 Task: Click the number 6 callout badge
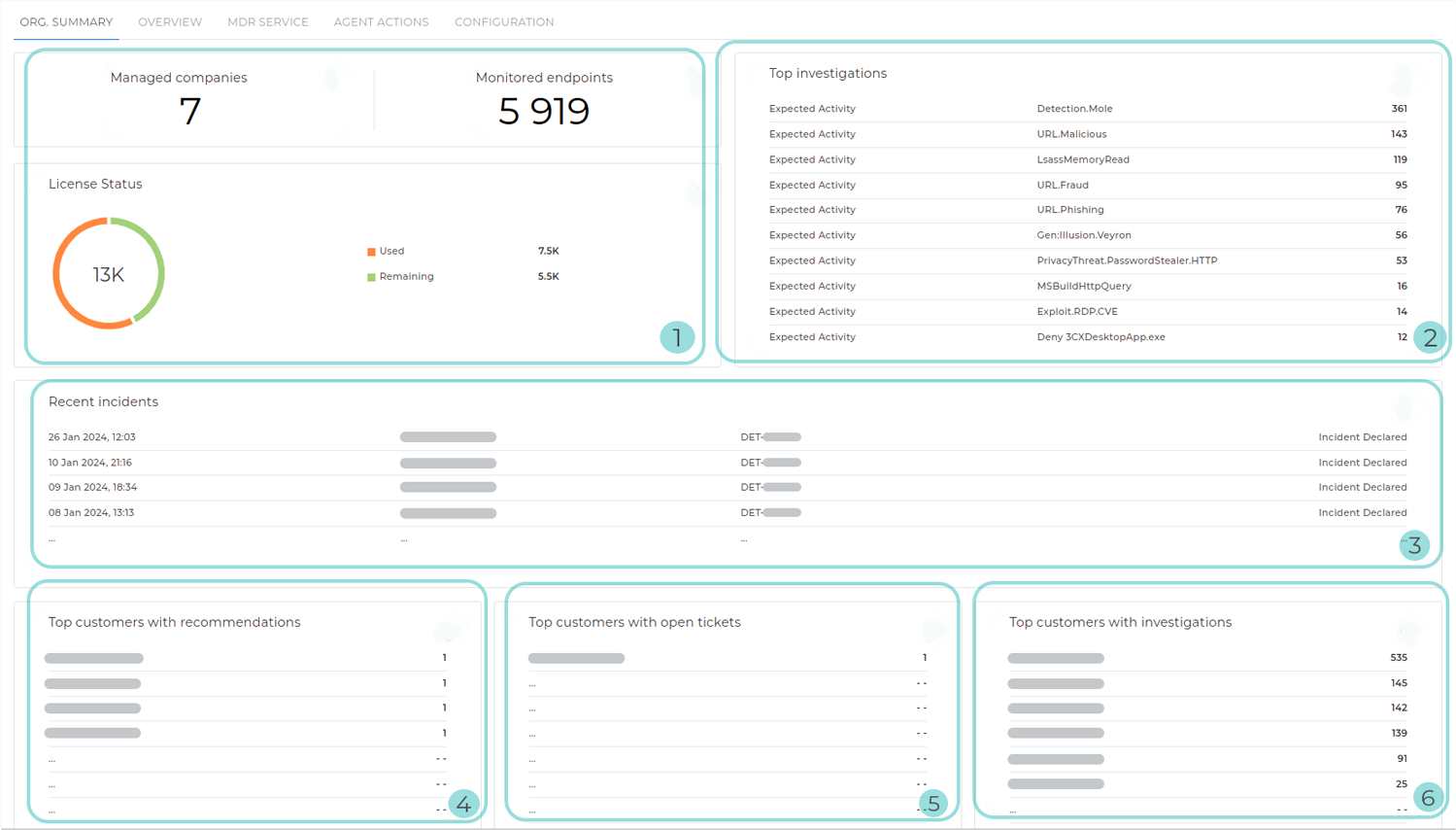(1427, 798)
